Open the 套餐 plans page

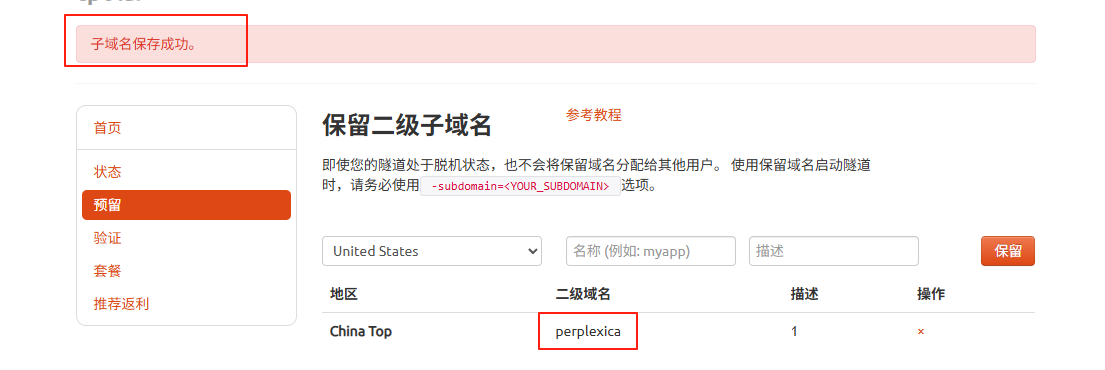(107, 271)
